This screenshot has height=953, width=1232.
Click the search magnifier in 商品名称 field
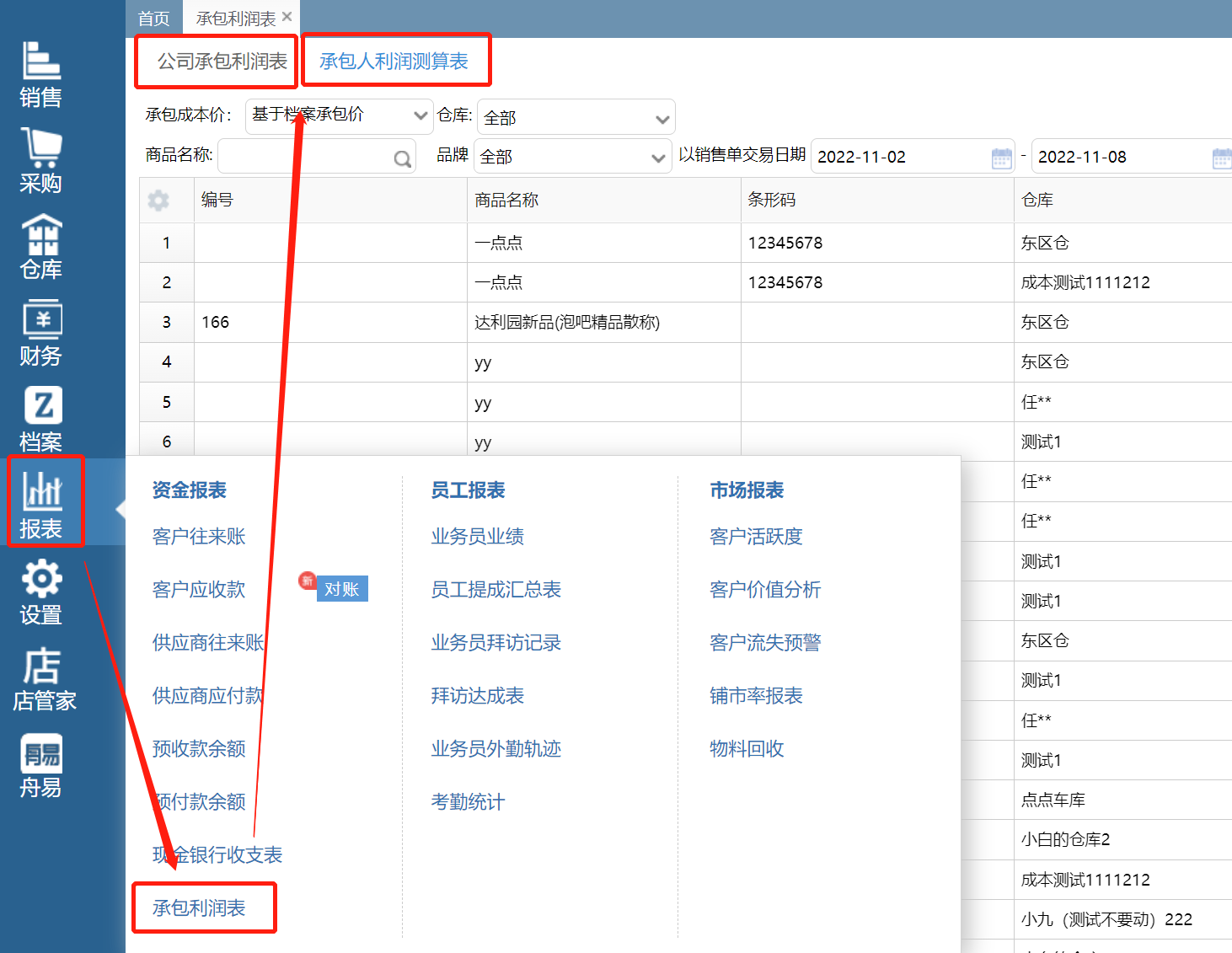(x=403, y=158)
